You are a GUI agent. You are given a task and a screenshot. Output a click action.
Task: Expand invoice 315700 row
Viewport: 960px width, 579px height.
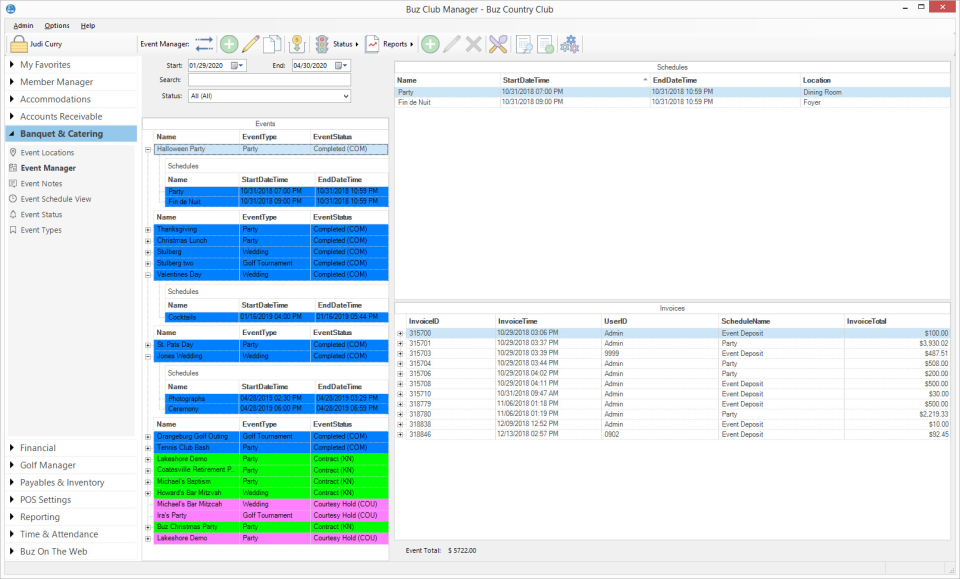pos(400,333)
